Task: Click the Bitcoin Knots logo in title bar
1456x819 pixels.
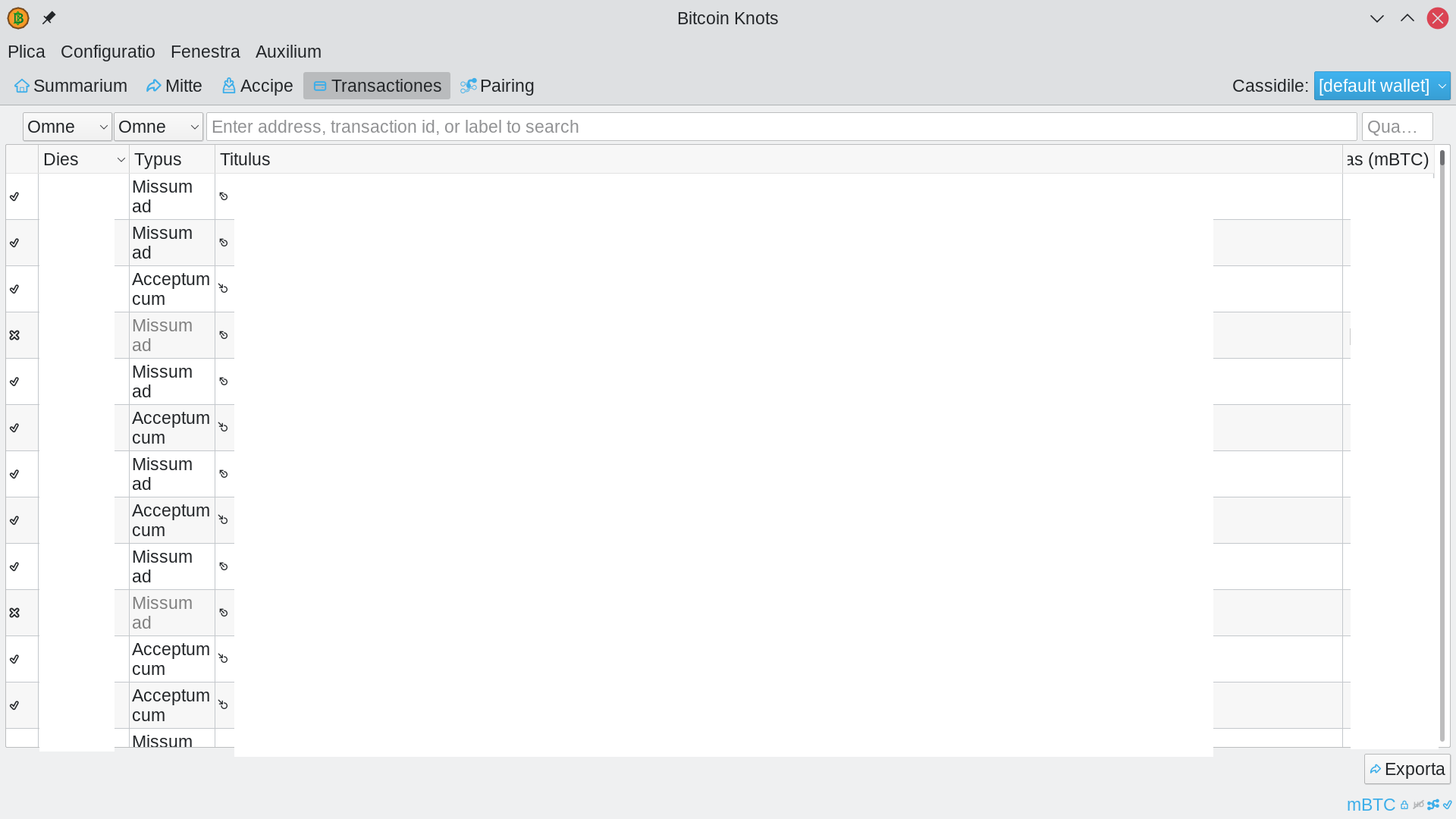Action: click(x=18, y=18)
